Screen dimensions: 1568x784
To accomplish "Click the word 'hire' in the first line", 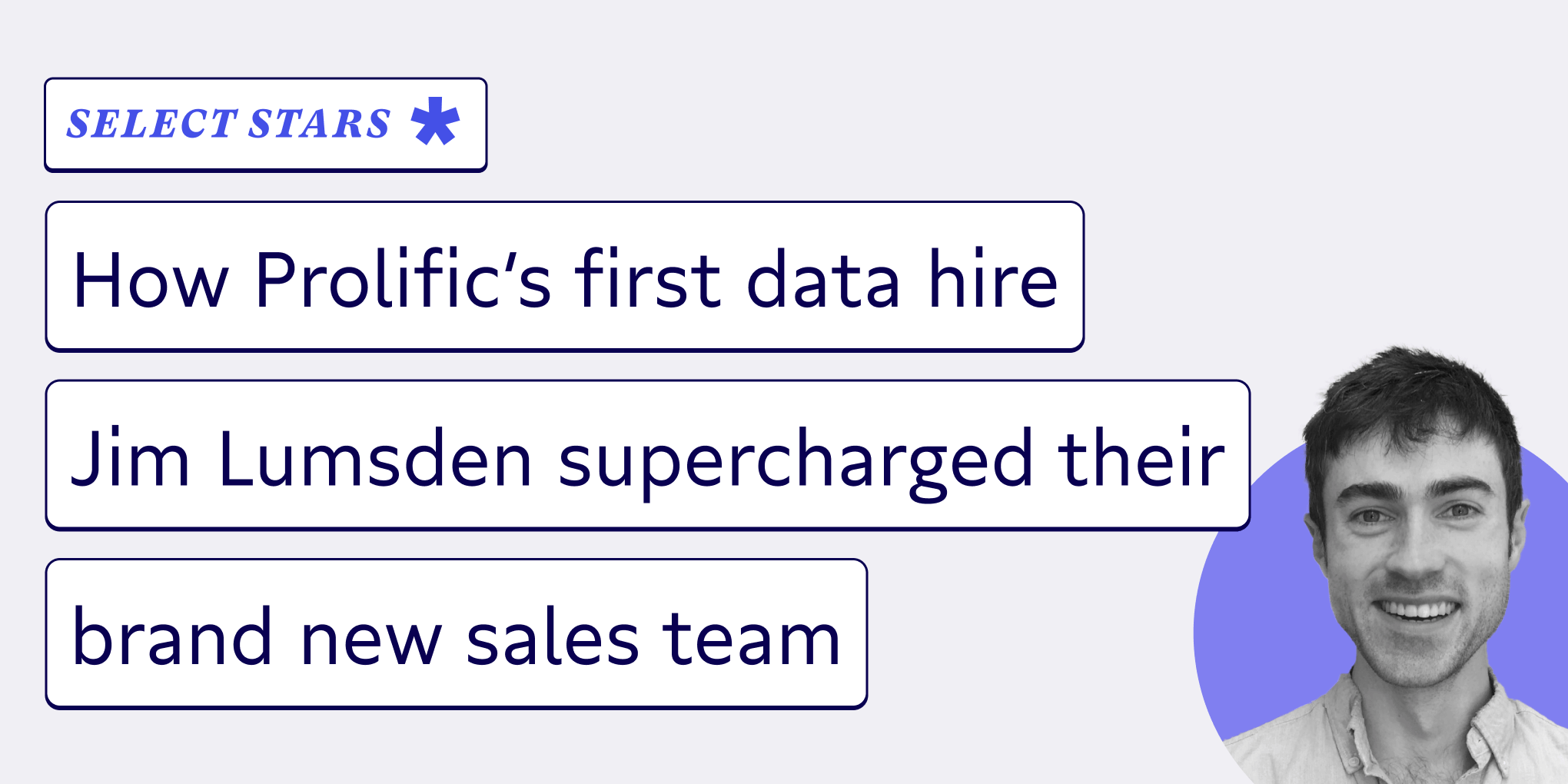I will (993, 279).
